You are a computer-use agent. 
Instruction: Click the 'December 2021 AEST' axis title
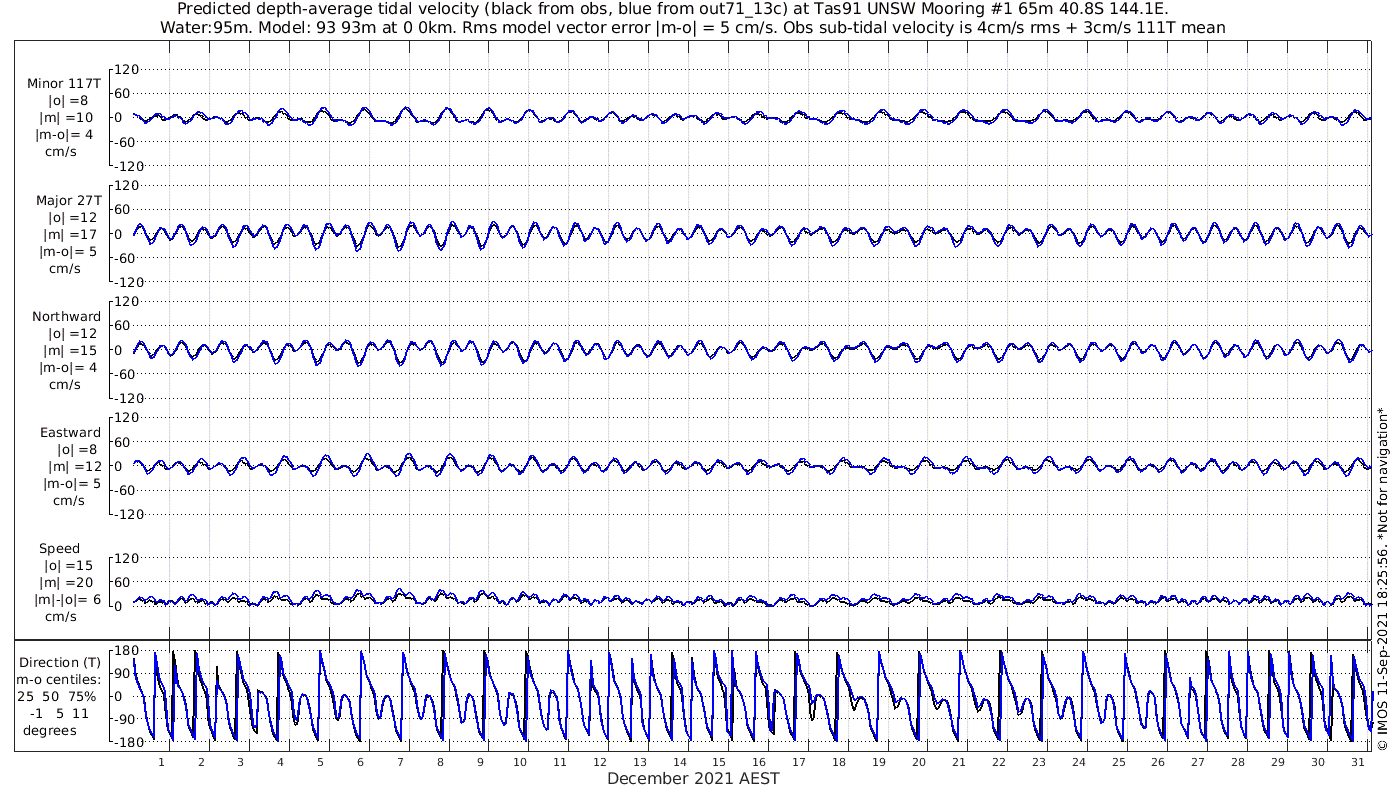click(x=693, y=778)
